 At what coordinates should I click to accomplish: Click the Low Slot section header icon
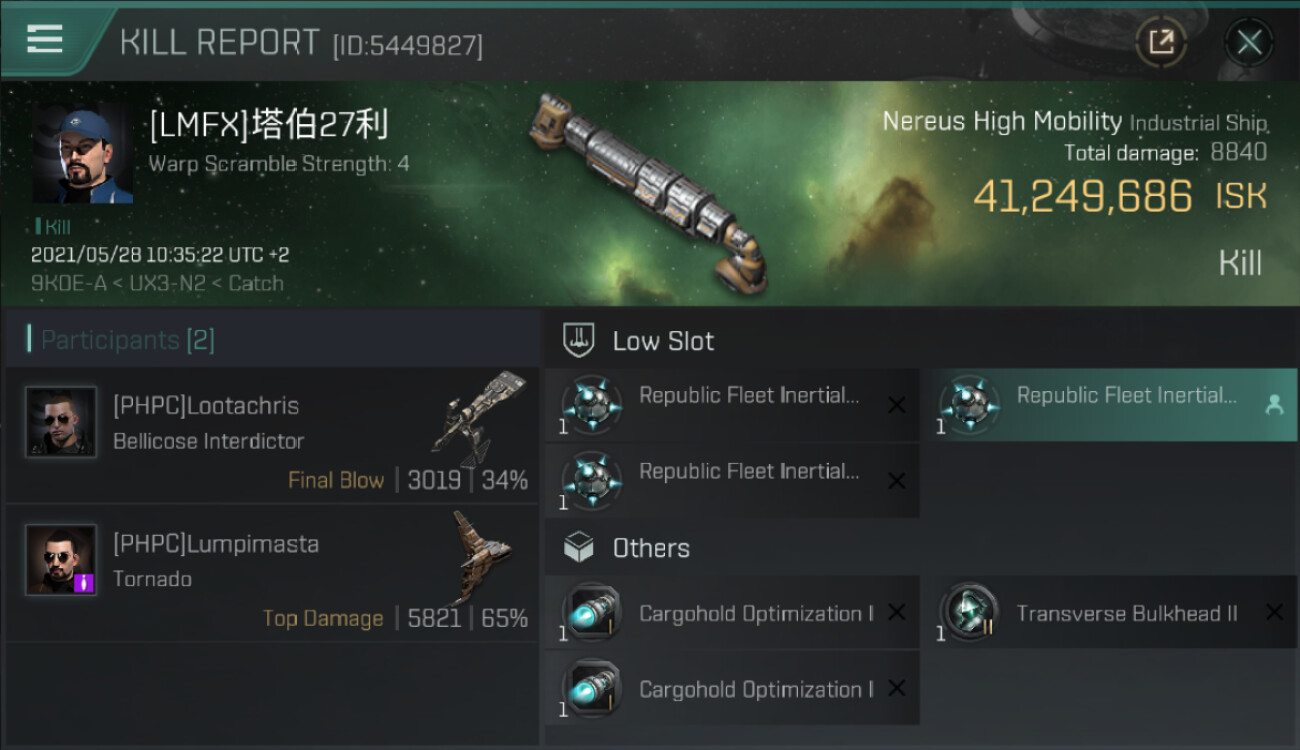coord(579,340)
